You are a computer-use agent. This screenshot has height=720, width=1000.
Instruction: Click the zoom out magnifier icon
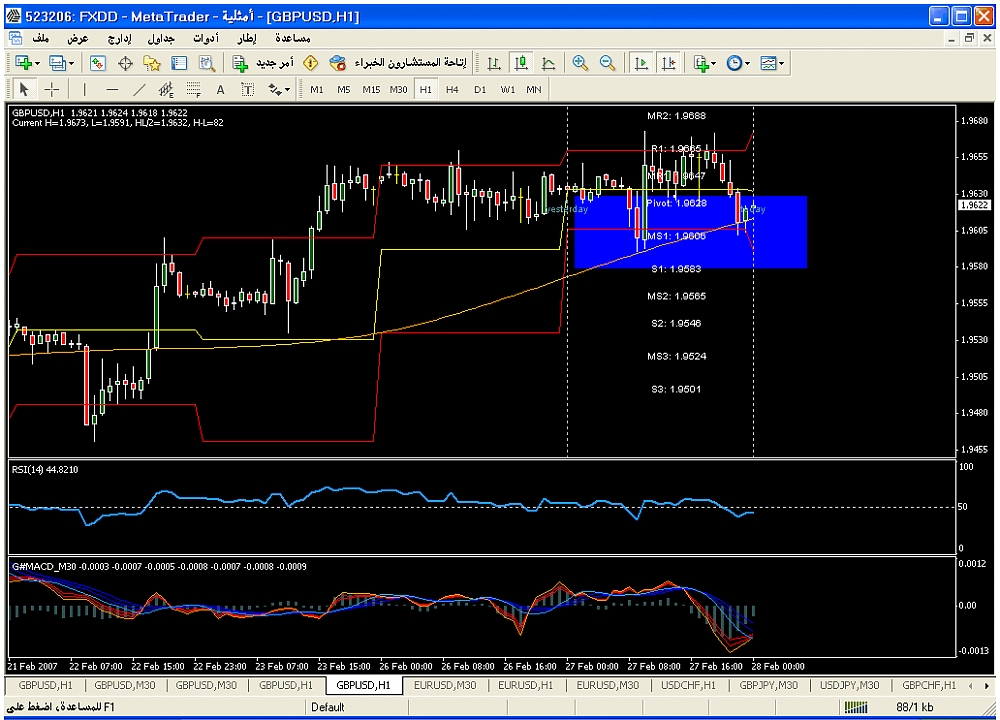tap(607, 63)
